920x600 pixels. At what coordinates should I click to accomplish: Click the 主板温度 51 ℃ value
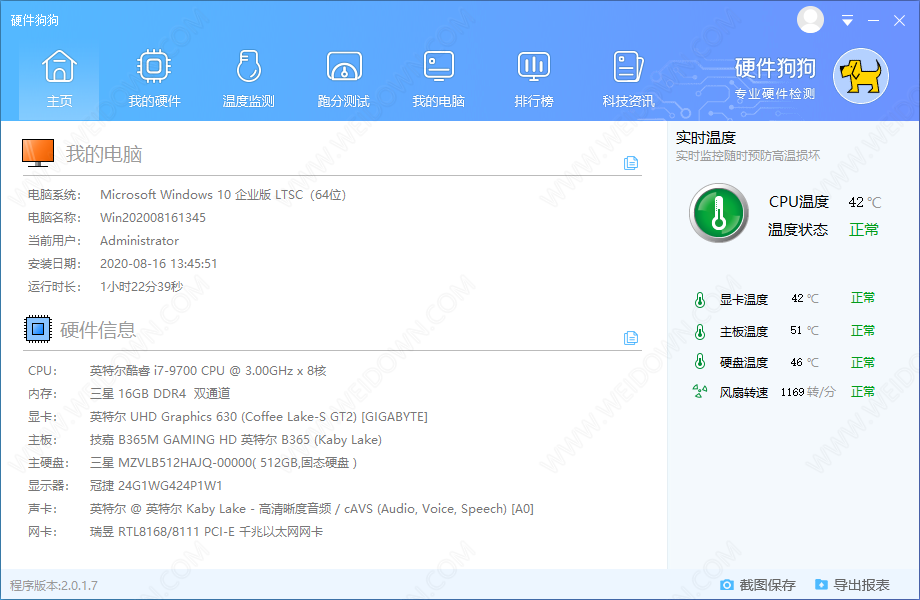[x=804, y=330]
